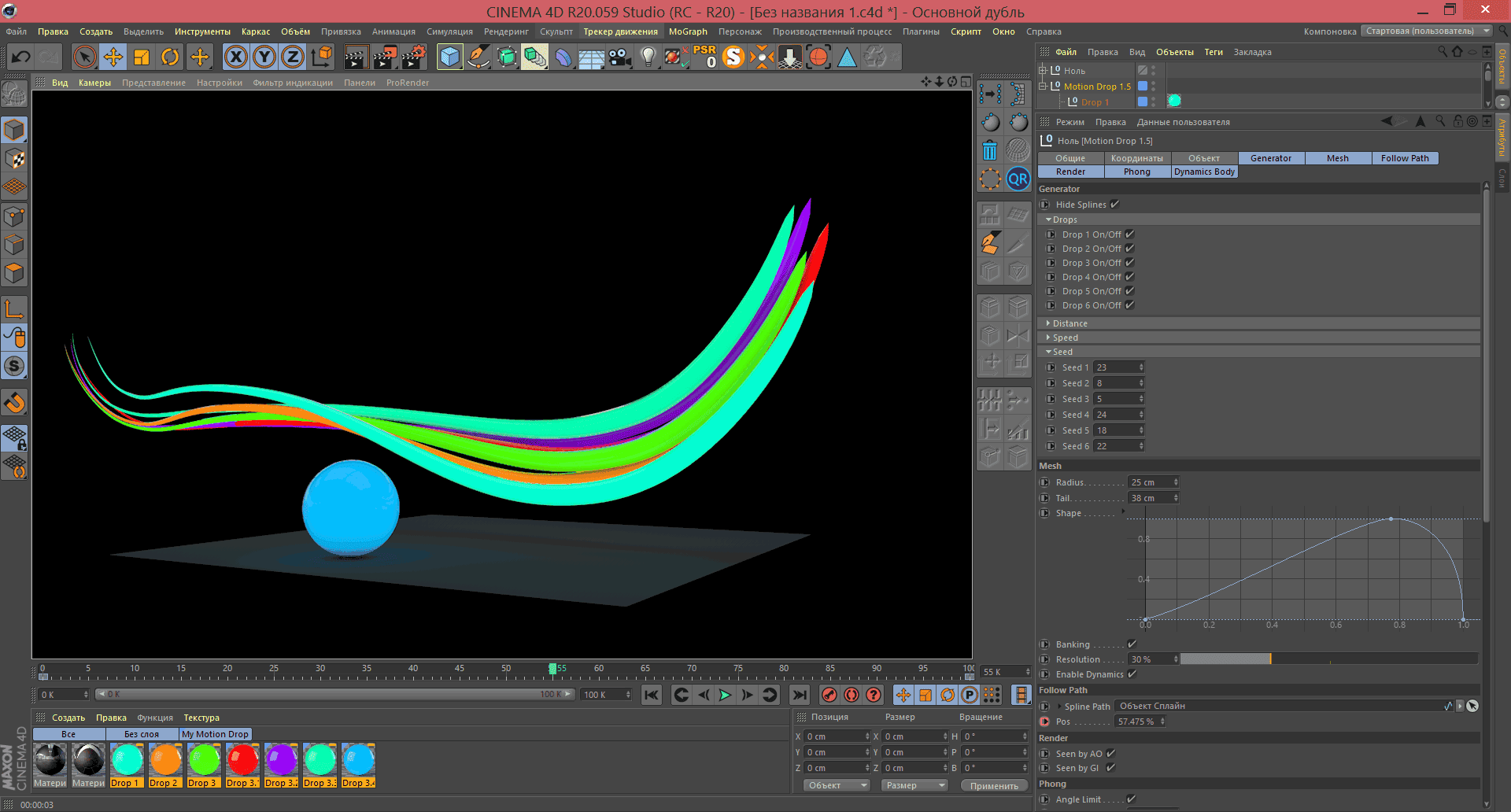Click the Координаты attribute tab
Screen dimensions: 1511x812
tap(1137, 158)
